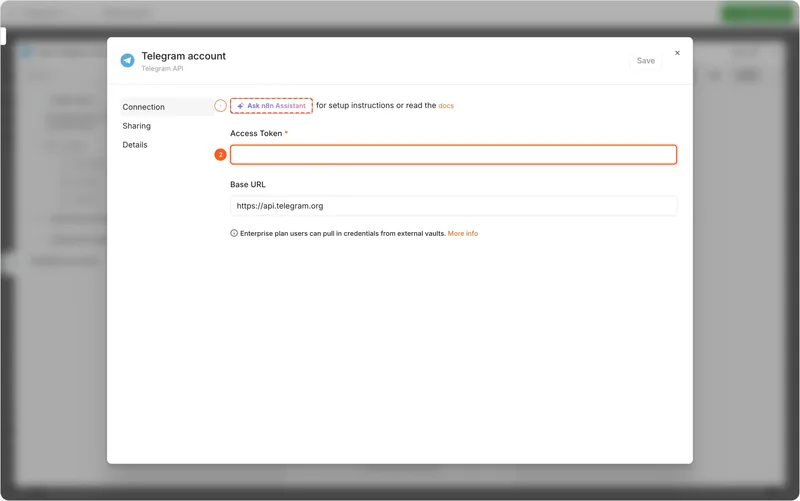Screen dimensions: 800x501
Task: Focus the Access Token input field
Action: [453, 155]
